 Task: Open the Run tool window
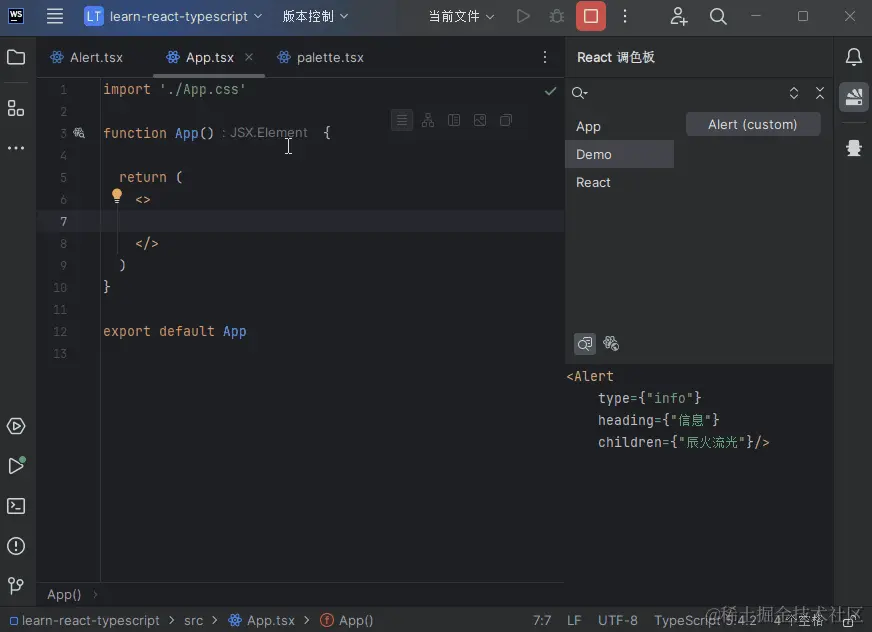[16, 465]
